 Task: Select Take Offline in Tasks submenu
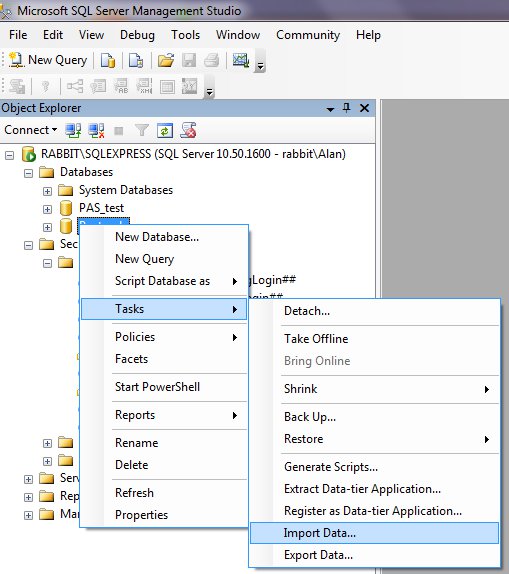point(374,339)
